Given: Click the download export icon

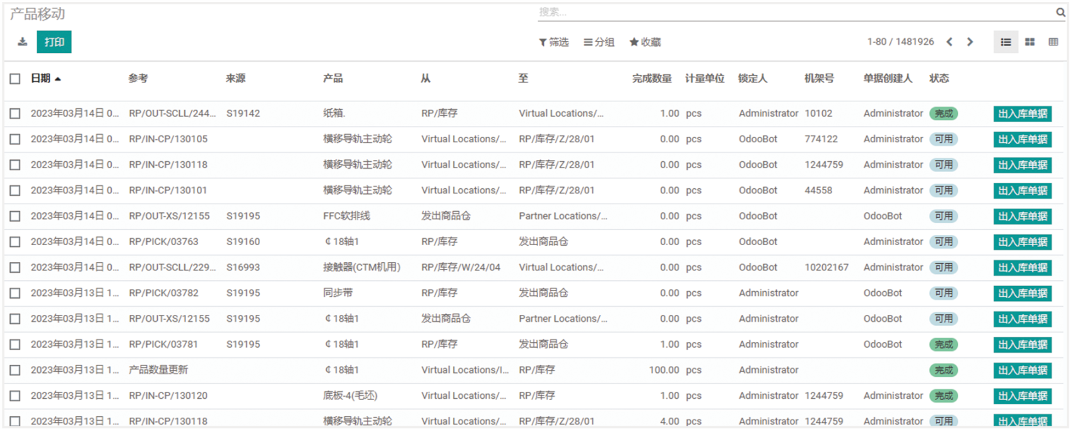Looking at the screenshot, I should point(23,42).
